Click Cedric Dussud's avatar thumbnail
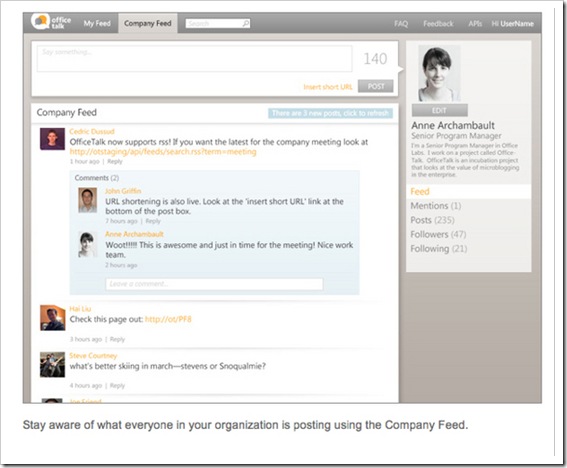The image size is (567, 468). 52,139
